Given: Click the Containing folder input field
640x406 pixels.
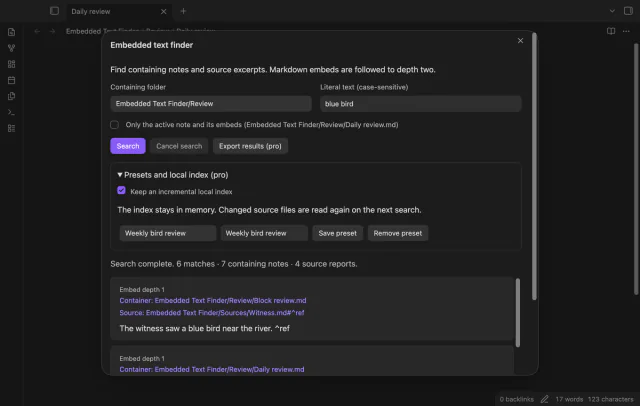Looking at the screenshot, I should (211, 104).
